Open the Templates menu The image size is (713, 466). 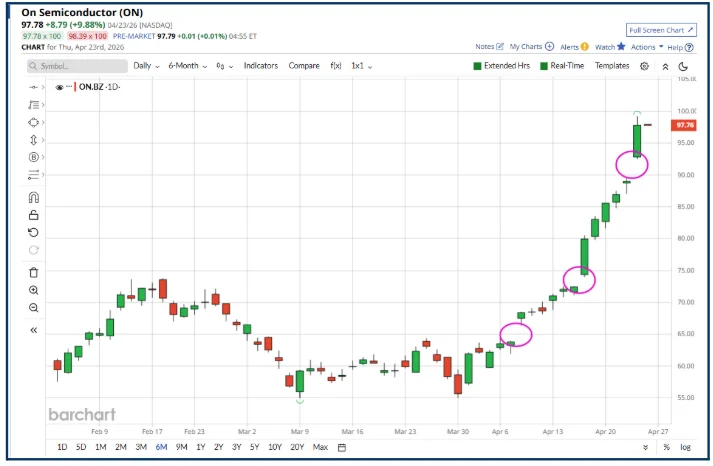point(612,66)
